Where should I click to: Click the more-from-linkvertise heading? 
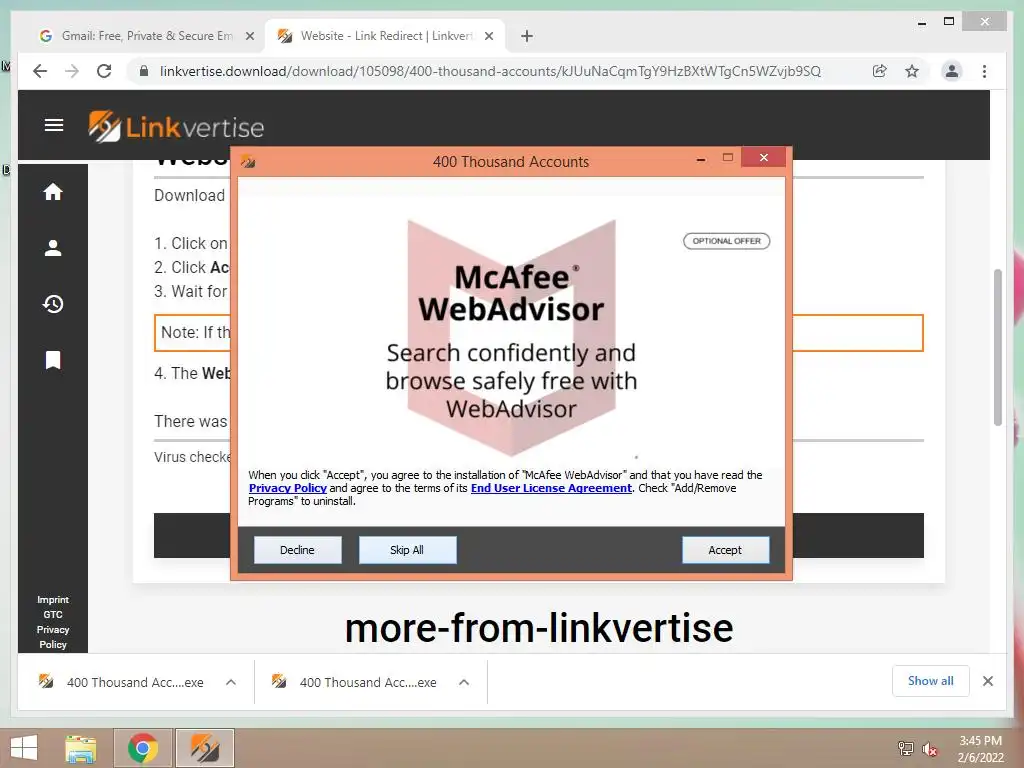click(x=539, y=628)
